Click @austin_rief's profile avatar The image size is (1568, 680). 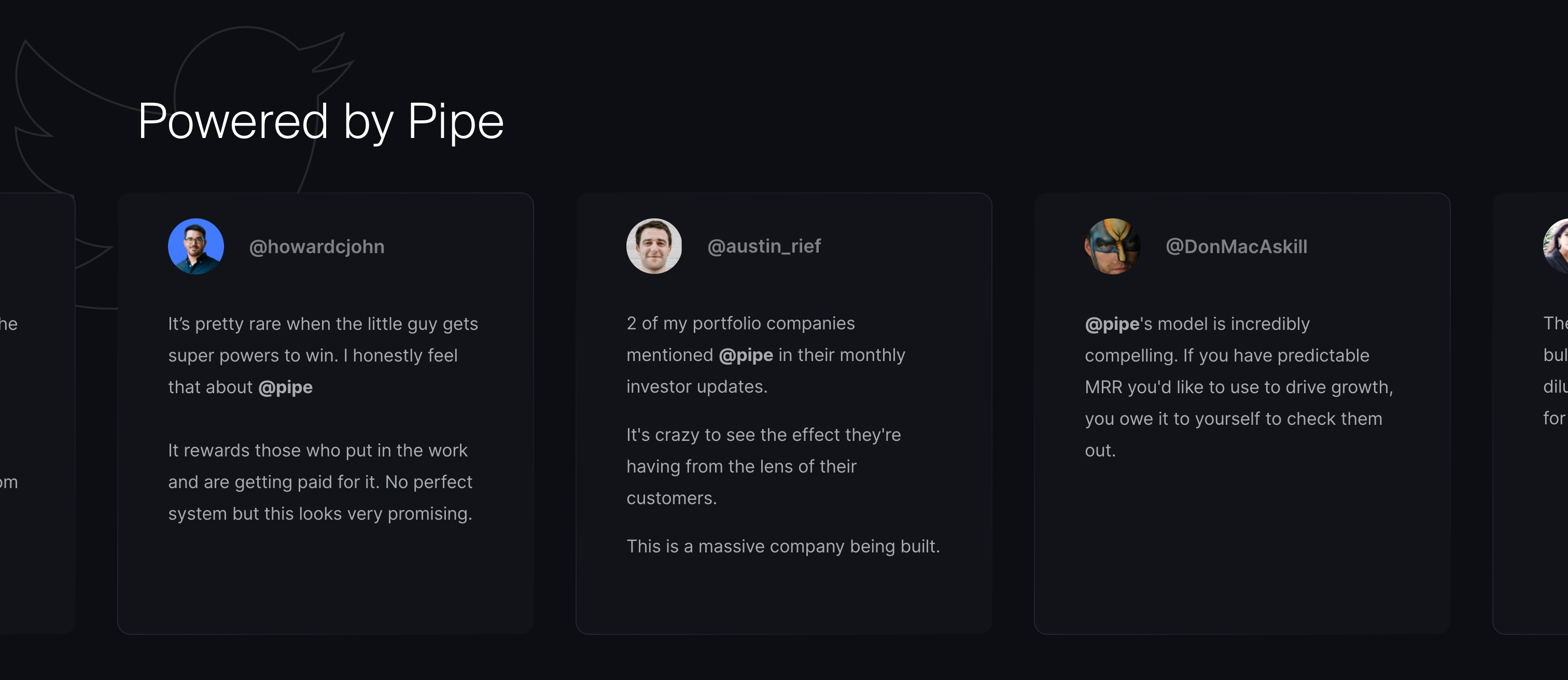pos(654,246)
